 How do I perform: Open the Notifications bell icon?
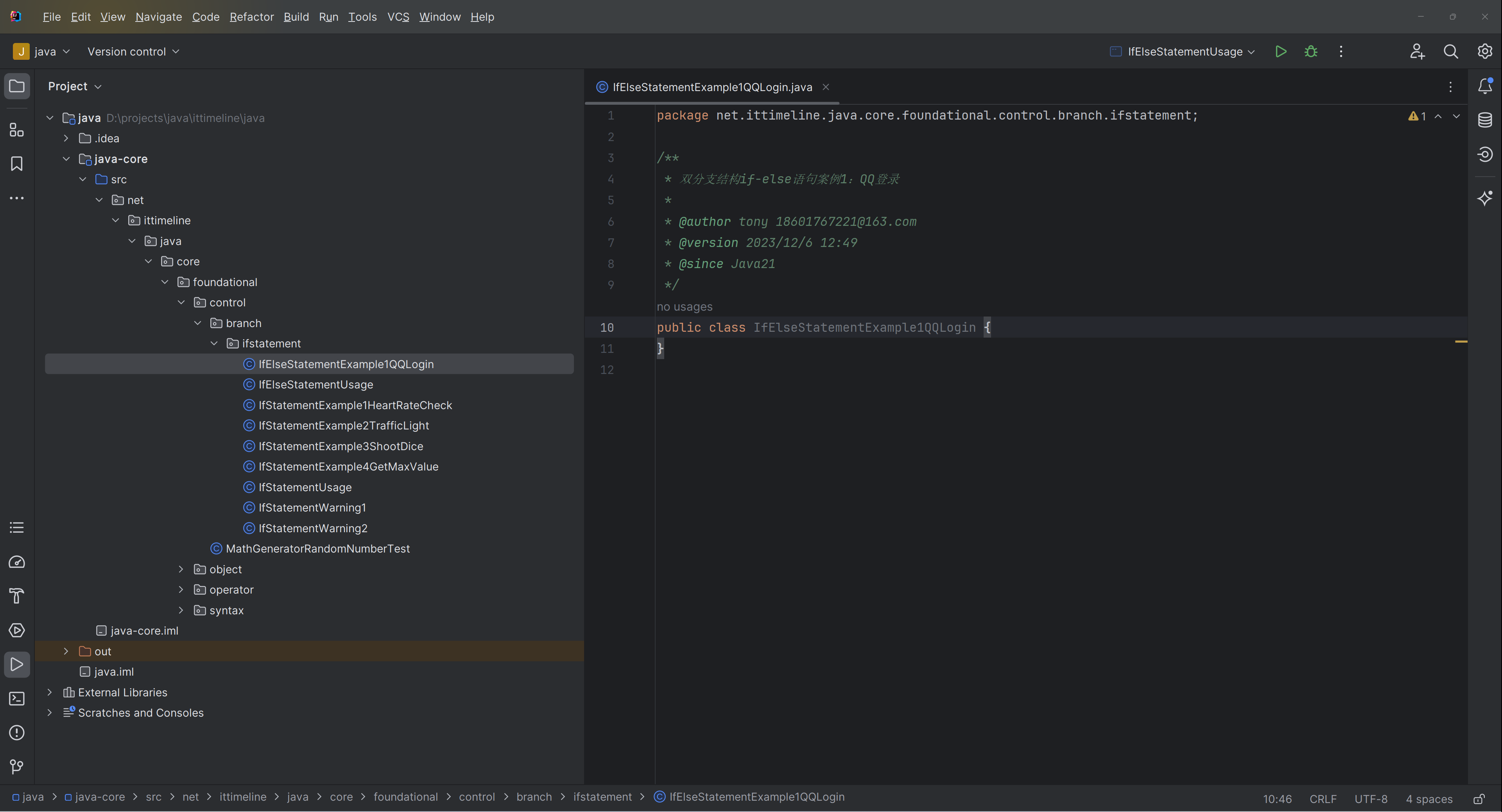pyautogui.click(x=1485, y=86)
